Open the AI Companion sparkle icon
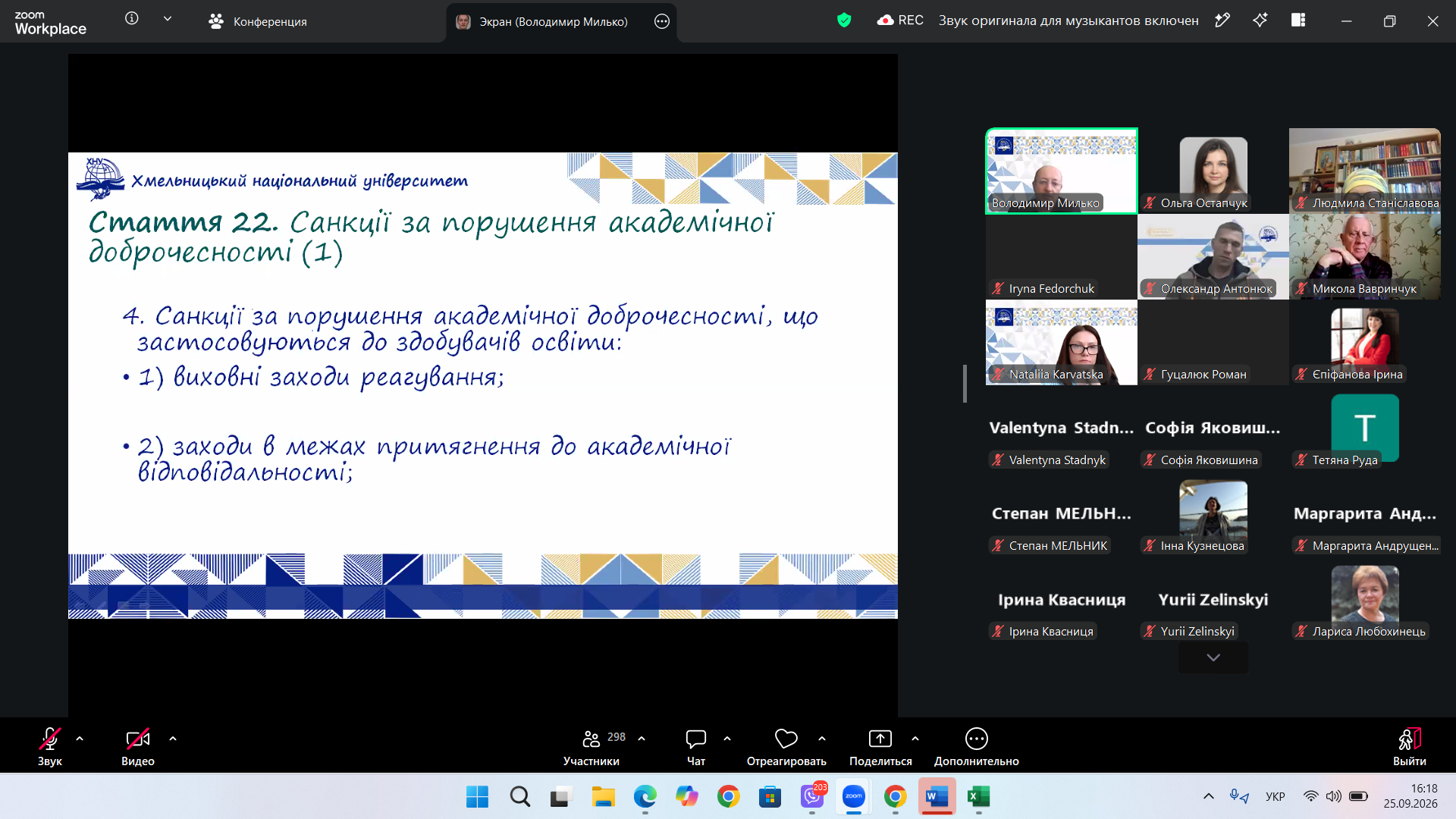 (1260, 20)
